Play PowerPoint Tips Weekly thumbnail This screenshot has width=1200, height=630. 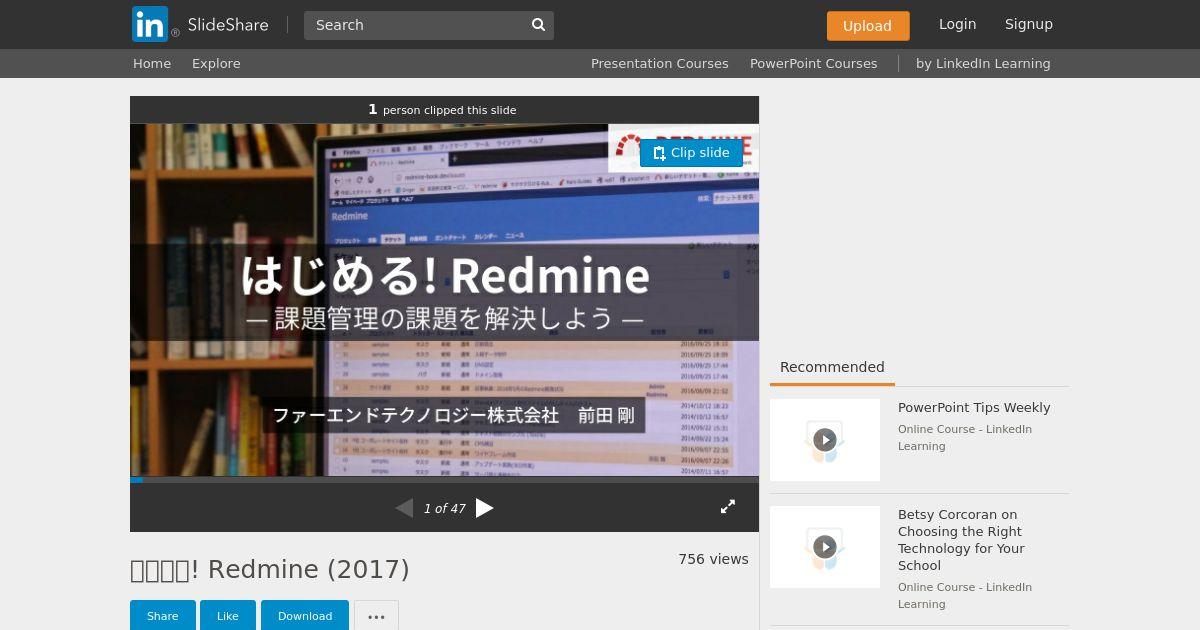coord(825,440)
